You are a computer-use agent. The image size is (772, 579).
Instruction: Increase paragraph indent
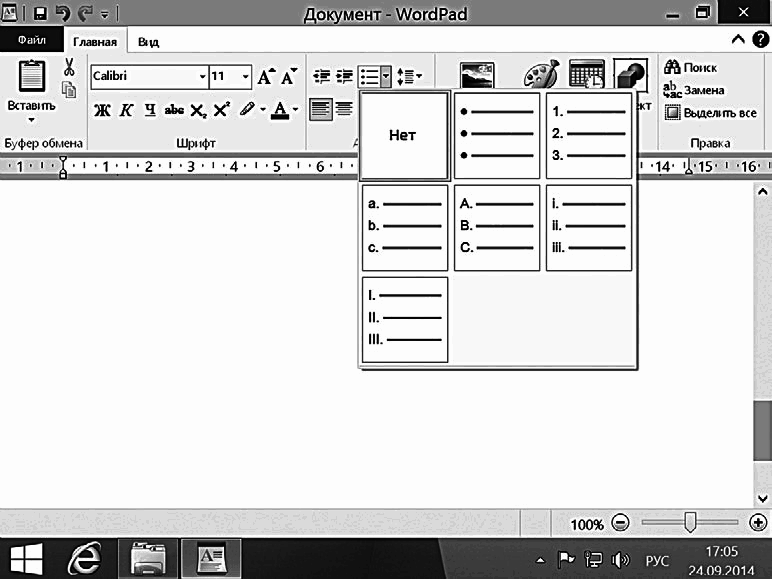point(345,76)
